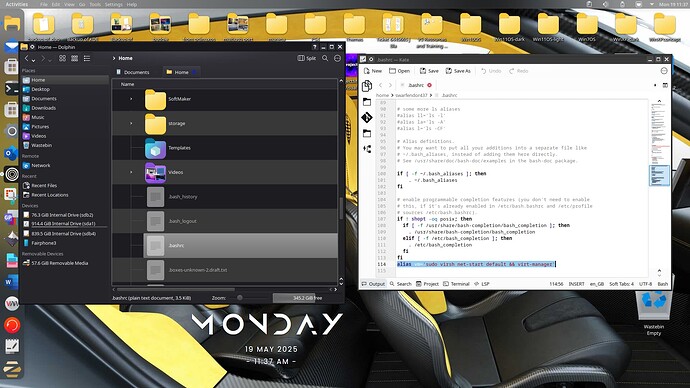This screenshot has width=690, height=388.
Task: Open the en_GB dictionary selector in Kate
Action: tap(596, 284)
